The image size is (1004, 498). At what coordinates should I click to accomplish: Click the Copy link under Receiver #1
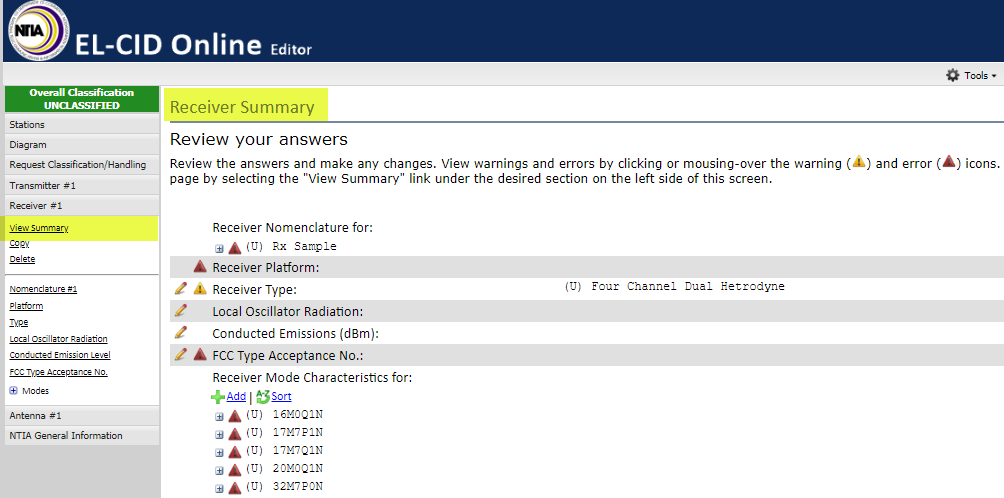click(x=19, y=243)
